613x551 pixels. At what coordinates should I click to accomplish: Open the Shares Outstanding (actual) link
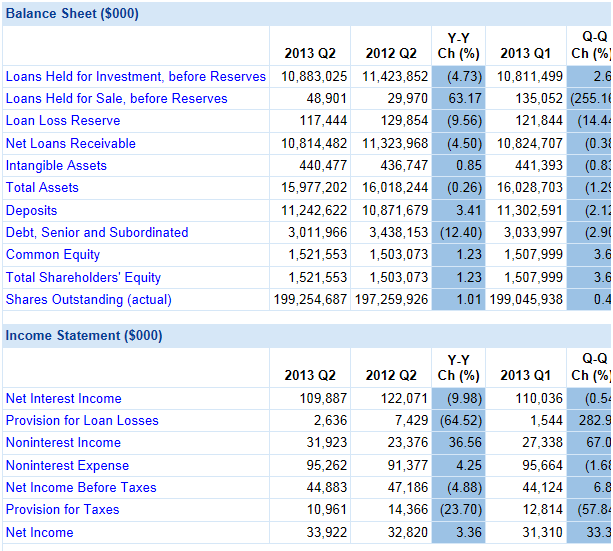[88, 299]
